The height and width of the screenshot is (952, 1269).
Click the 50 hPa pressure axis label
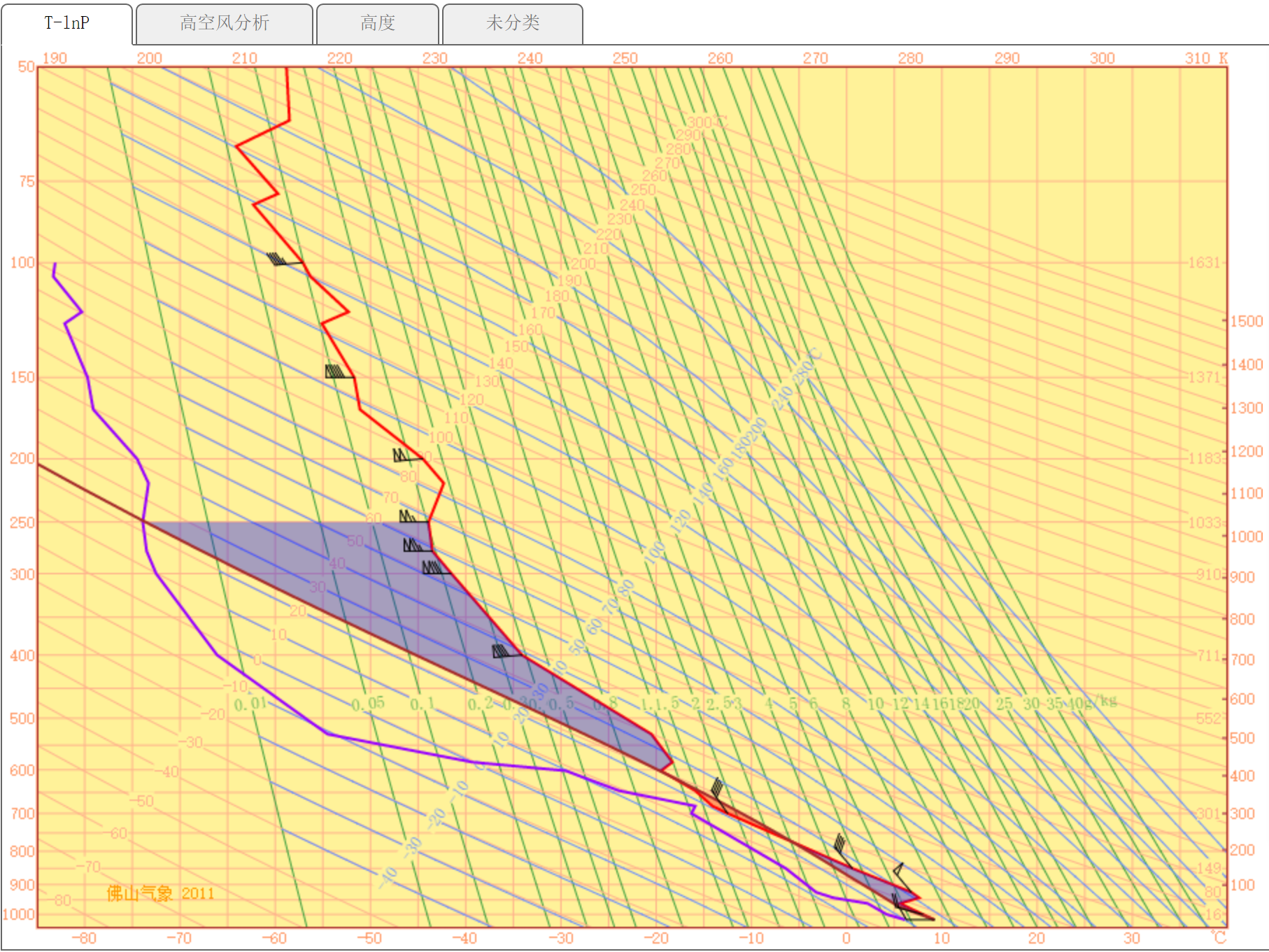(x=26, y=67)
